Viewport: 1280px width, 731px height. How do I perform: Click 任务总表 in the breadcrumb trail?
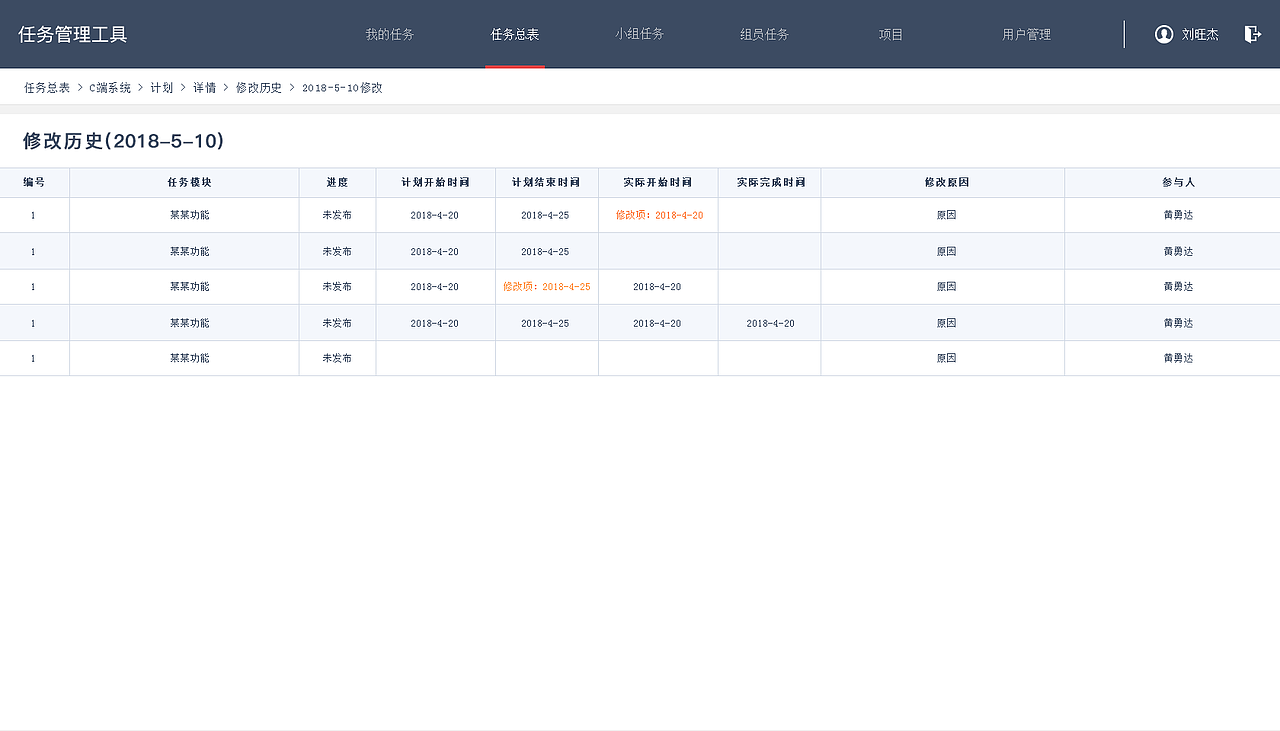tap(46, 87)
